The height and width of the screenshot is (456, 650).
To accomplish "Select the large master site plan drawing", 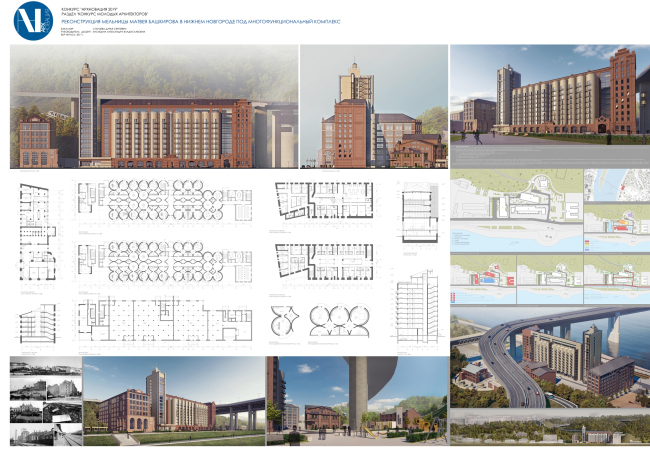I will click(x=515, y=211).
